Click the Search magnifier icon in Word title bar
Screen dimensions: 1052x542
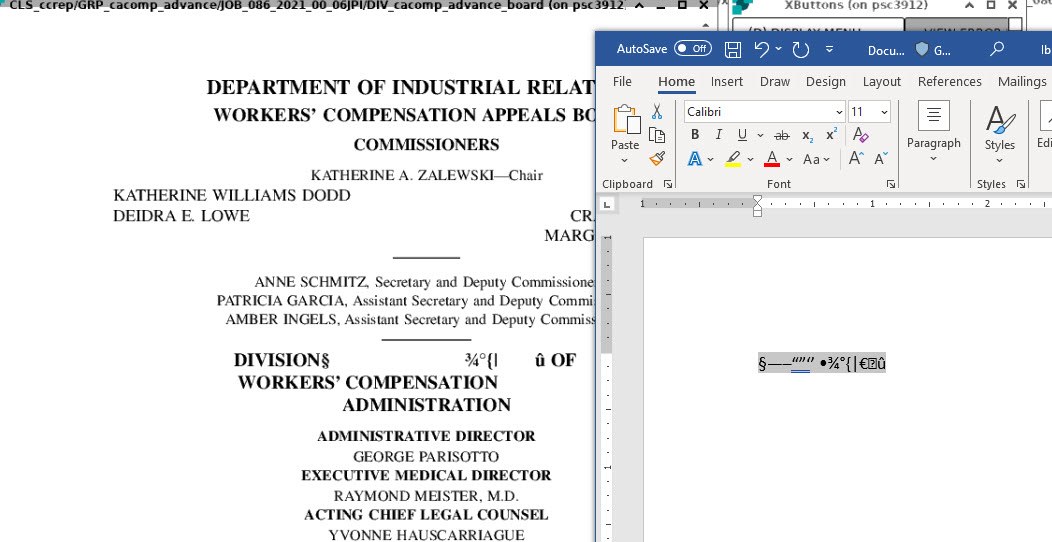click(998, 49)
